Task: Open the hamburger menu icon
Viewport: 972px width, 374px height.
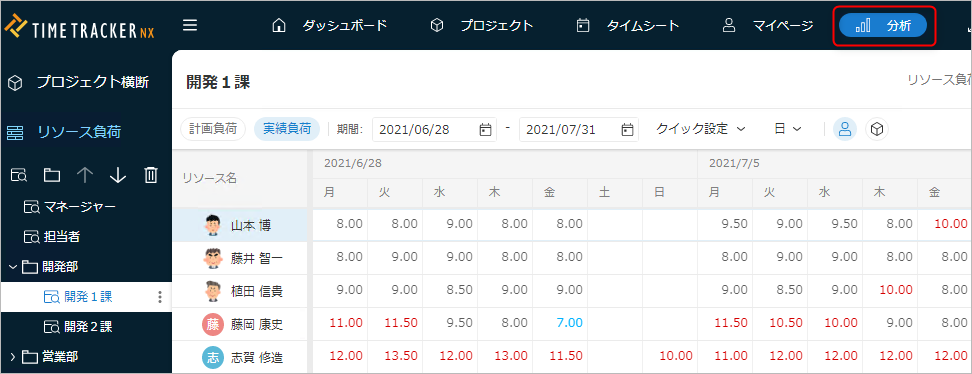Action: coord(190,25)
